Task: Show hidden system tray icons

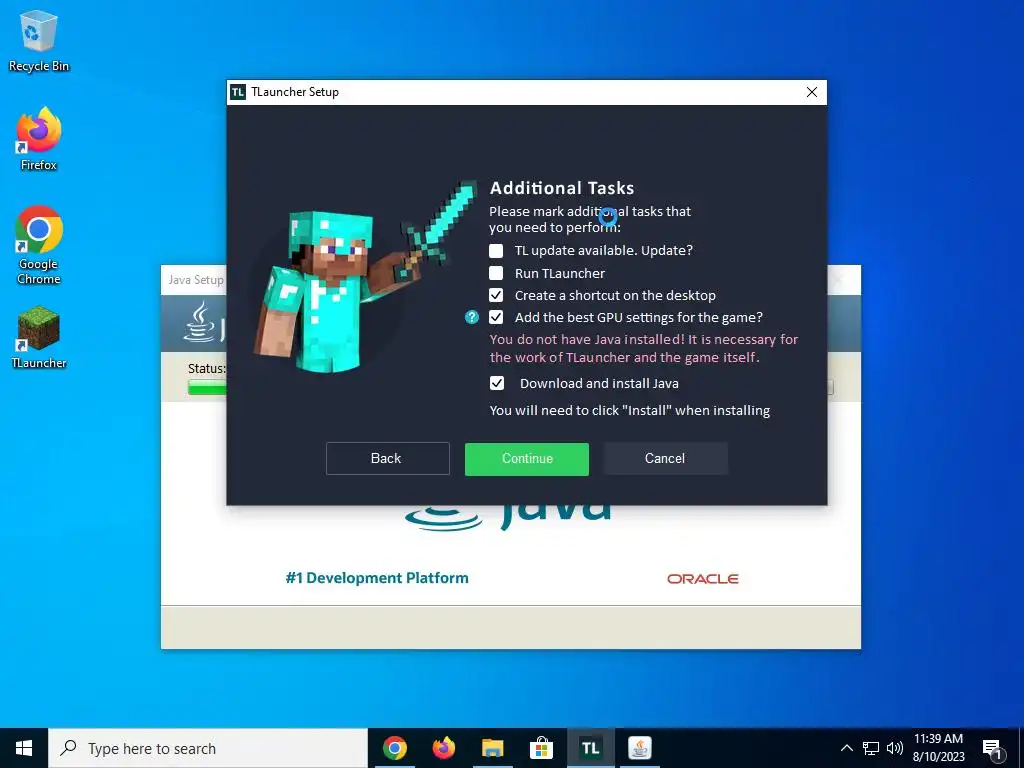Action: point(846,748)
